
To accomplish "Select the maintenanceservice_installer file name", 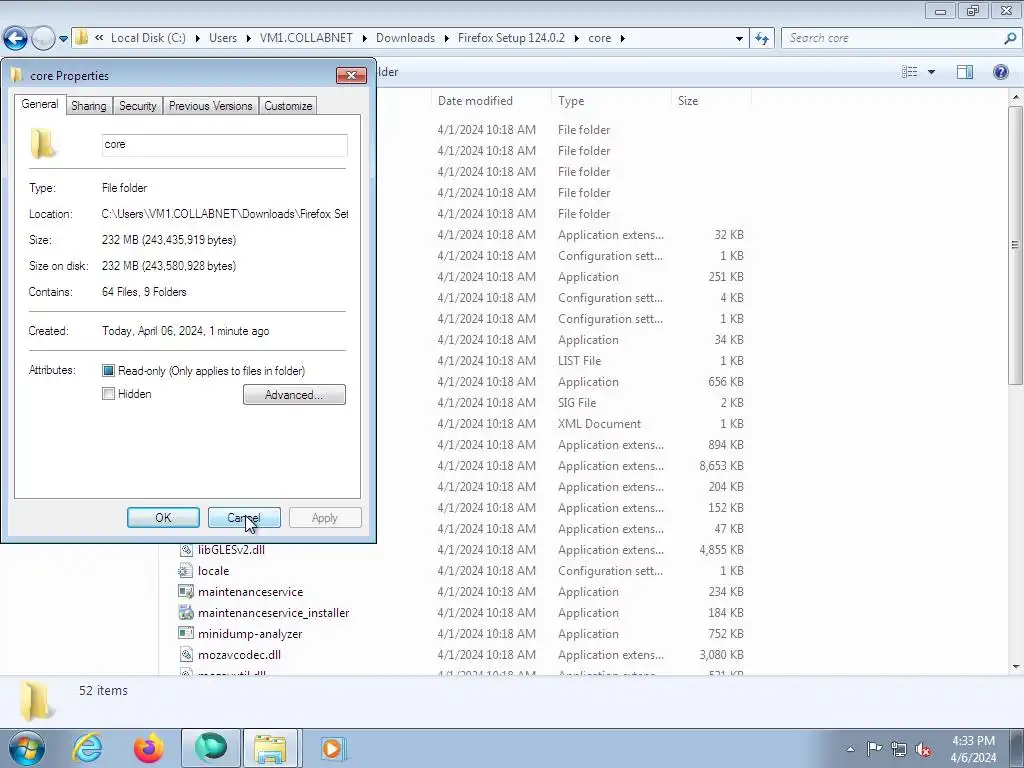I will 274,613.
